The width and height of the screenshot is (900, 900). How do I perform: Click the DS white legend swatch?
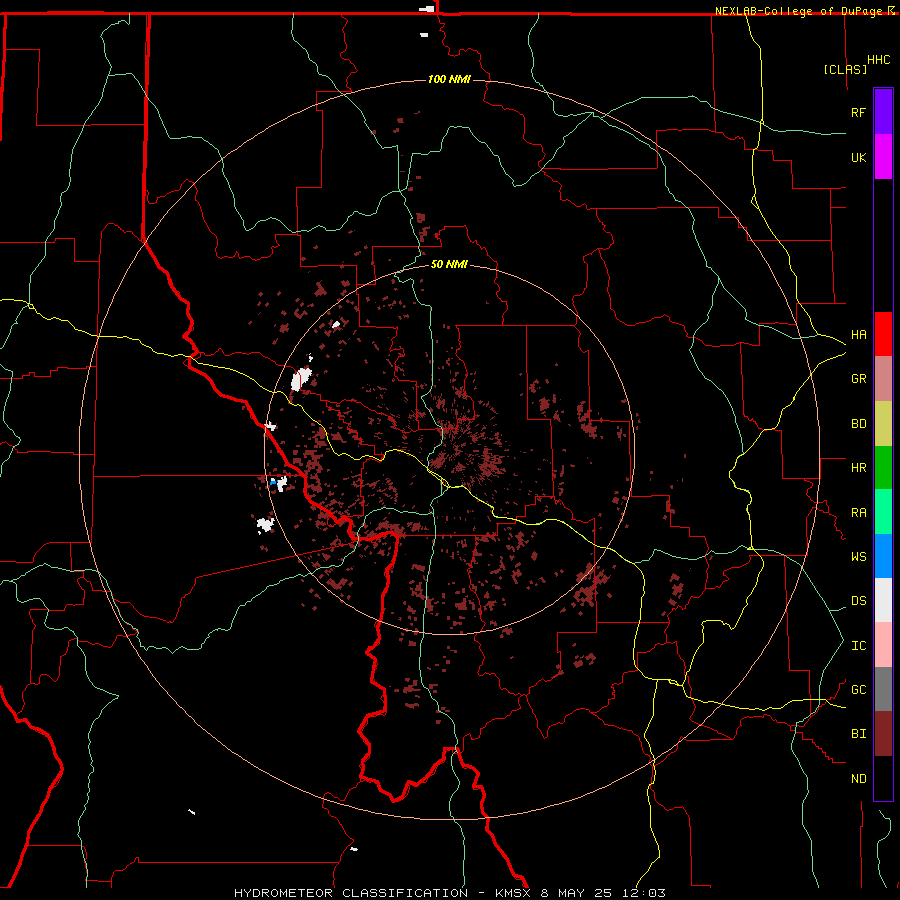(883, 600)
